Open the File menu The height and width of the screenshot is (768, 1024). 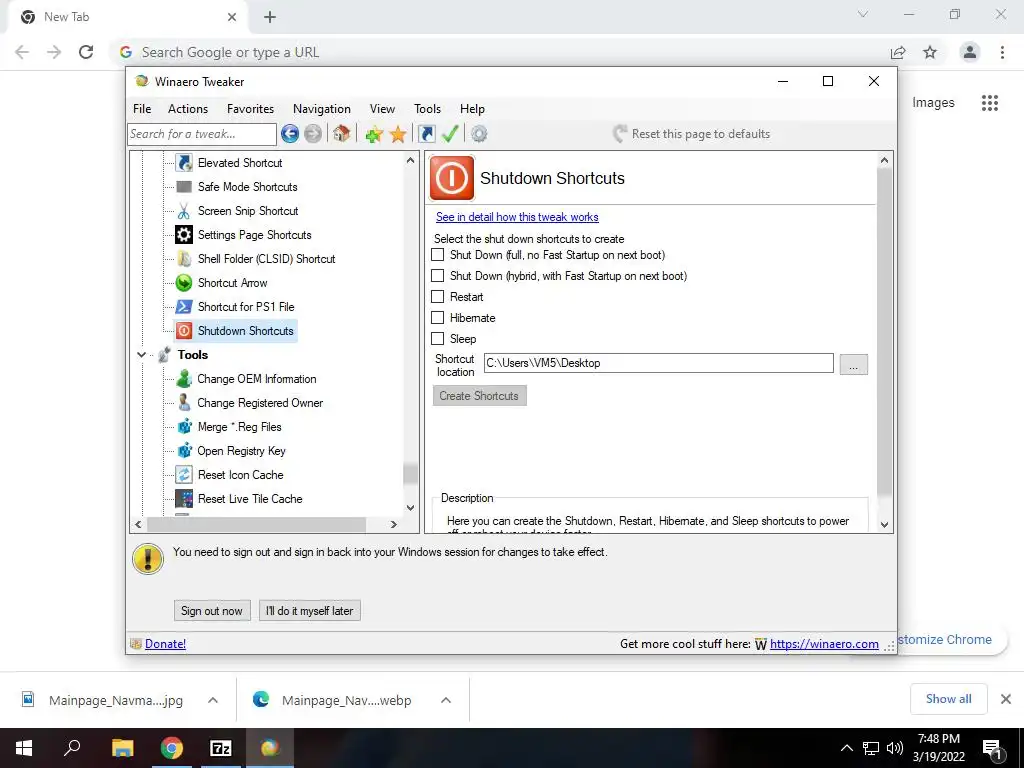(x=142, y=109)
